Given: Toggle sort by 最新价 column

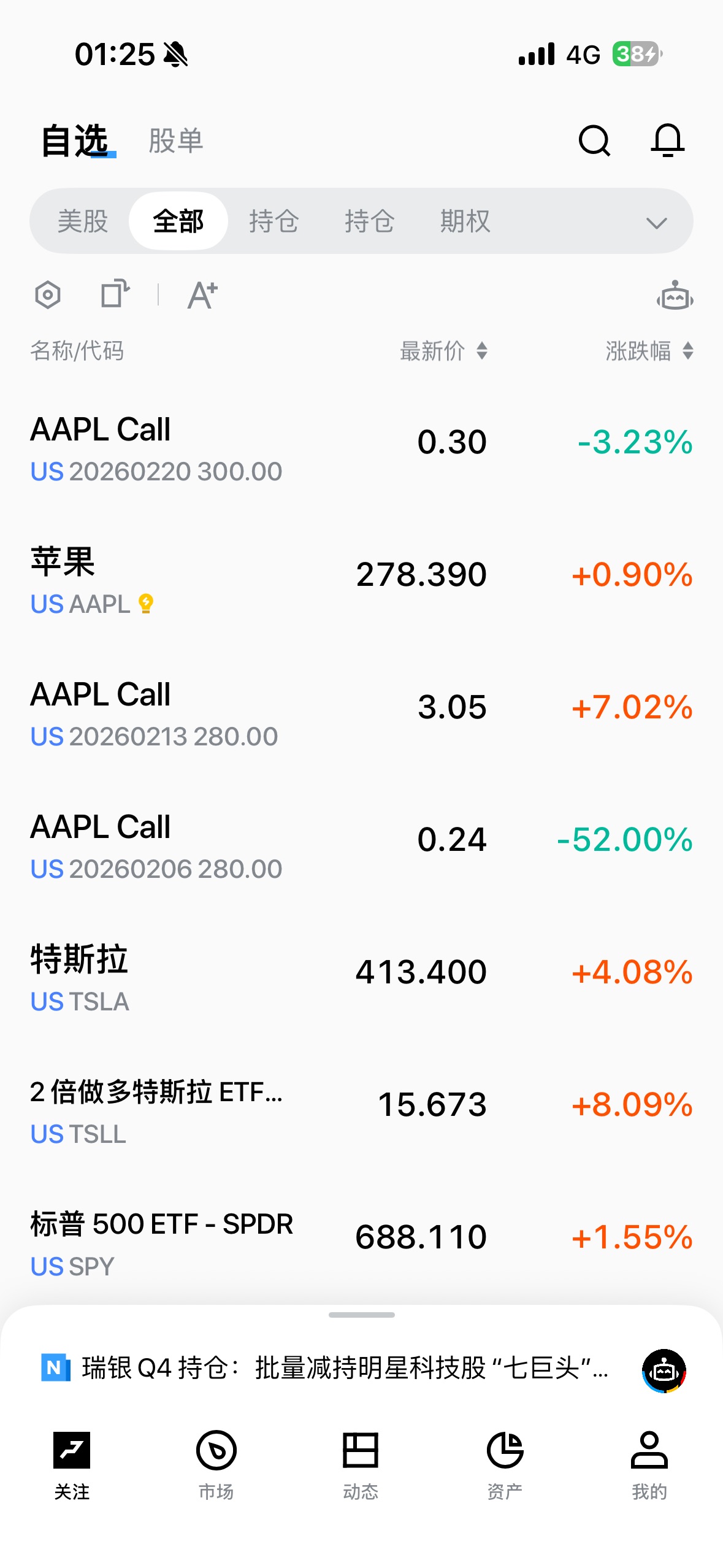Looking at the screenshot, I should (443, 351).
